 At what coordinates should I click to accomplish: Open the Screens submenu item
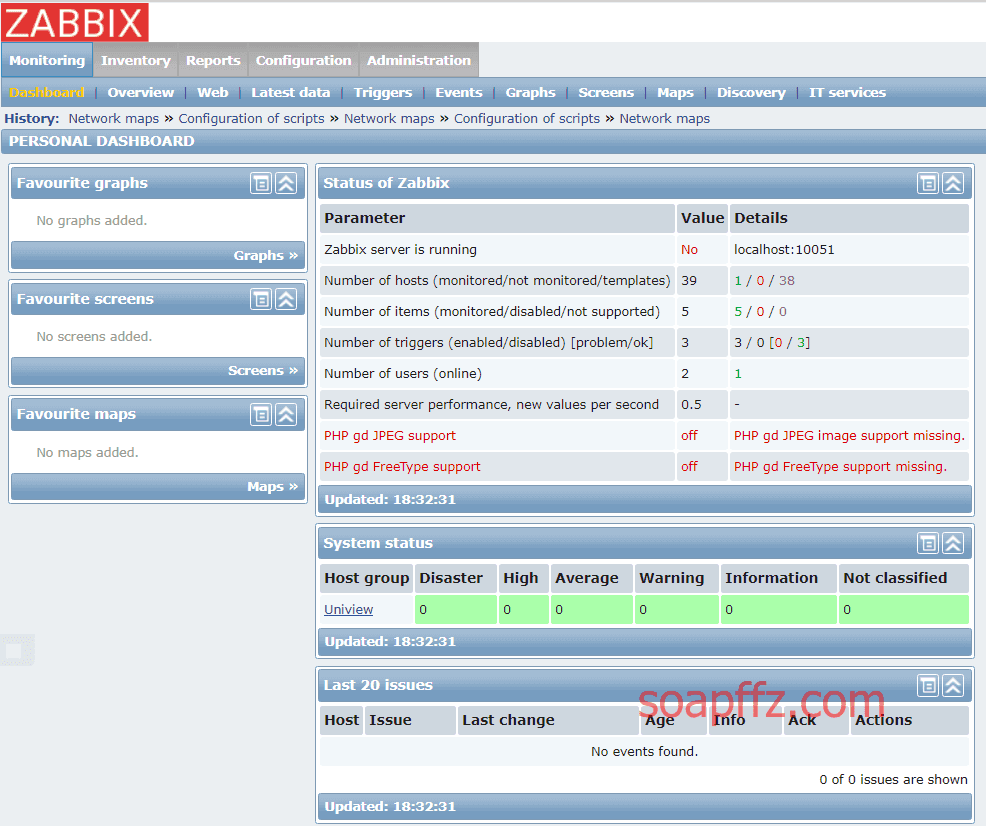[606, 92]
